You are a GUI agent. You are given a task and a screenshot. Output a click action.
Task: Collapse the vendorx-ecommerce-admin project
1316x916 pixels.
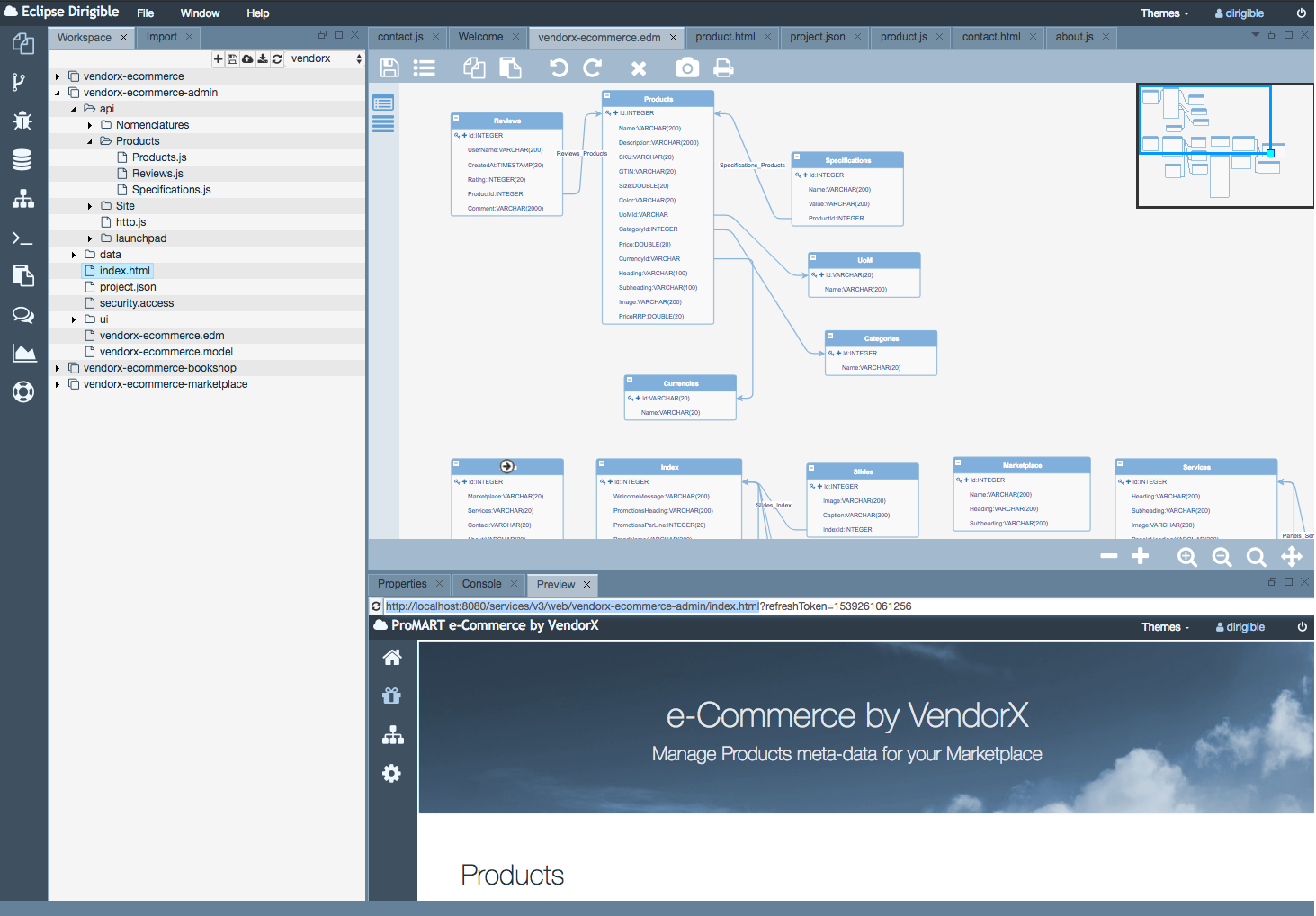[58, 93]
